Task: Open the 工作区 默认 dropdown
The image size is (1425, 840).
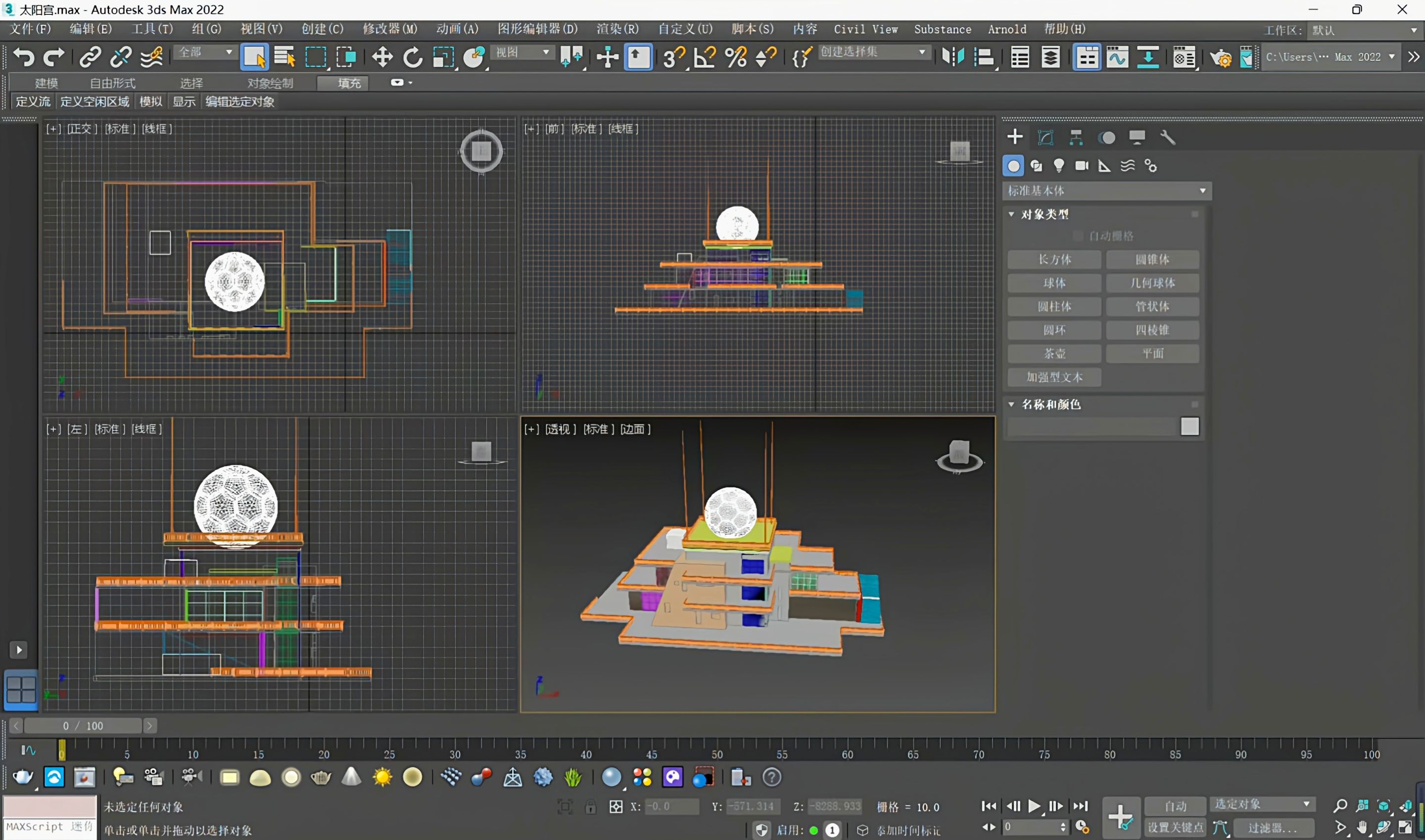Action: 1365,30
